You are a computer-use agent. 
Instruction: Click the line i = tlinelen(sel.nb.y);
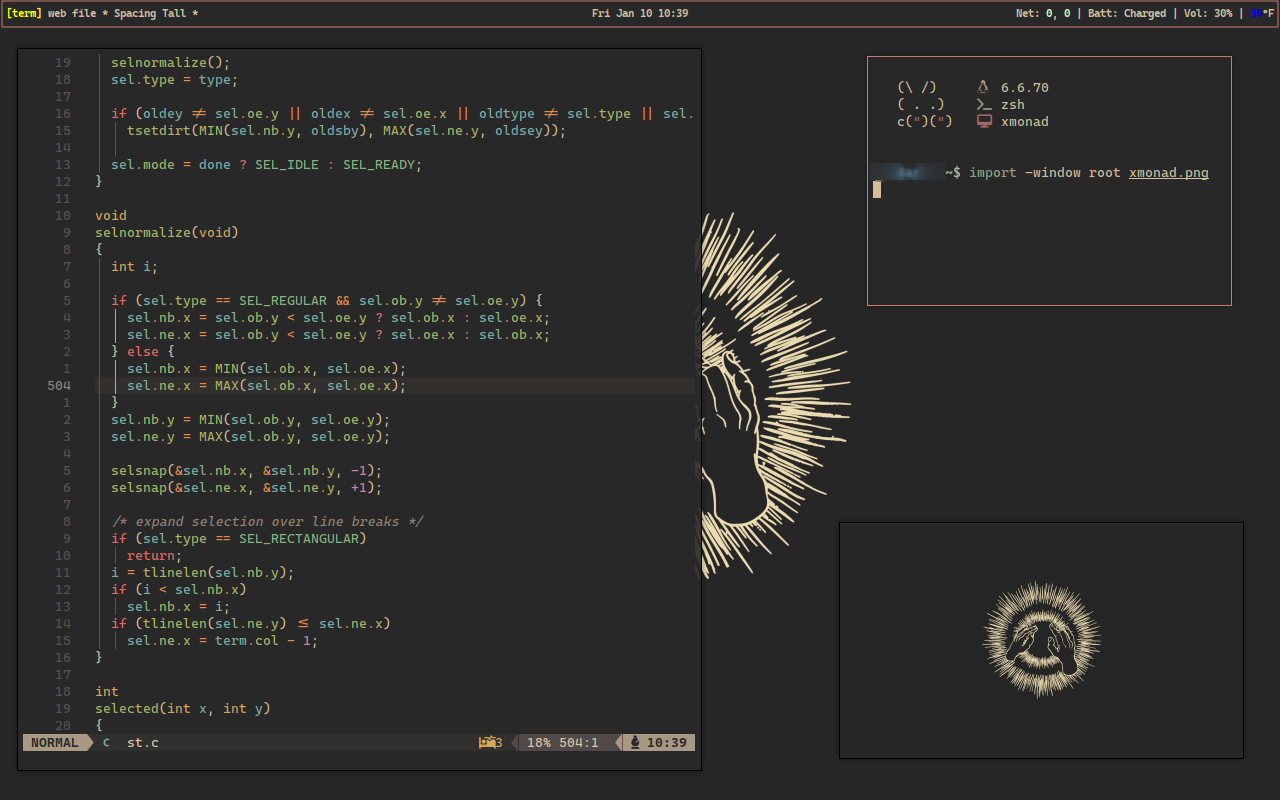(x=203, y=573)
